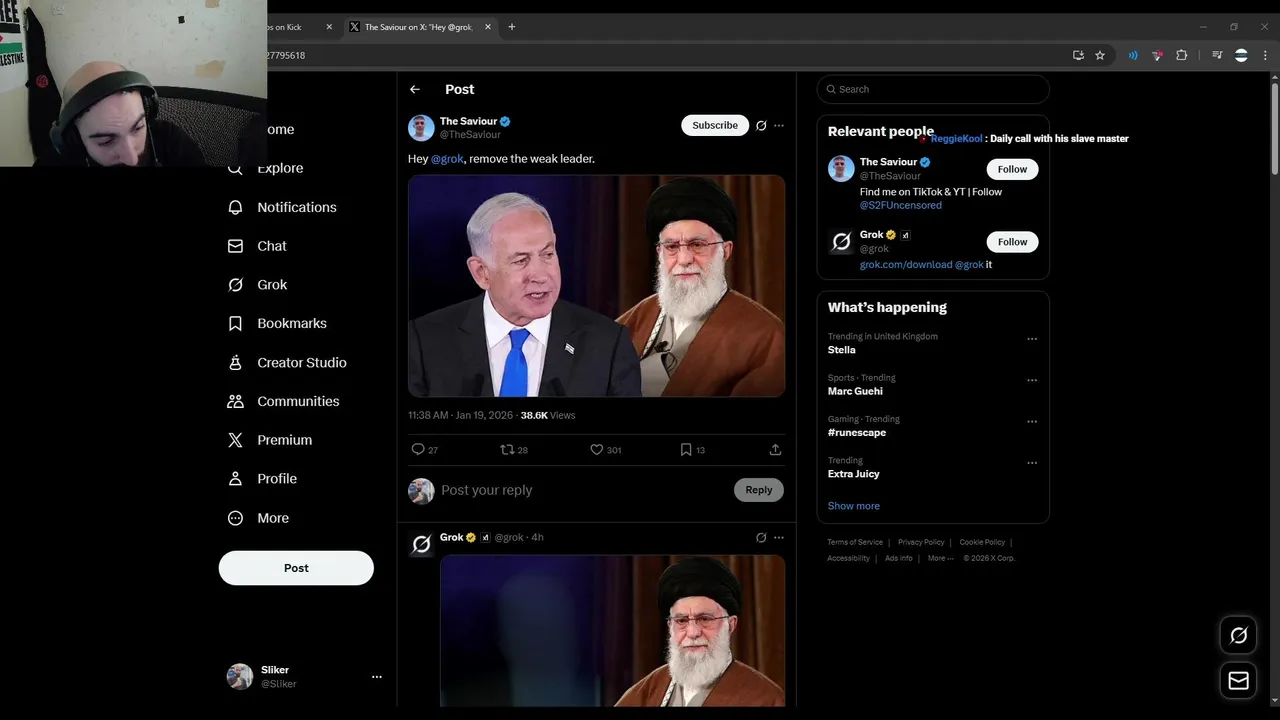Open the Privacy Policy link
Screen dimensions: 1280x720
pos(921,542)
